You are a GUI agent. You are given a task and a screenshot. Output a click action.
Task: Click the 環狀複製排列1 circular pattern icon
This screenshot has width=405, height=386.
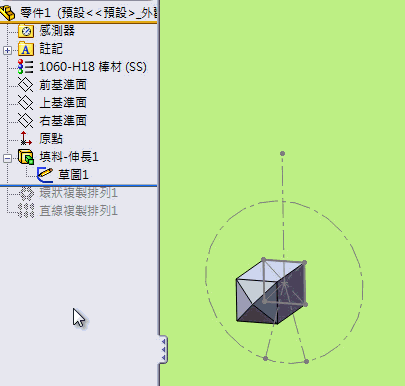click(x=26, y=193)
